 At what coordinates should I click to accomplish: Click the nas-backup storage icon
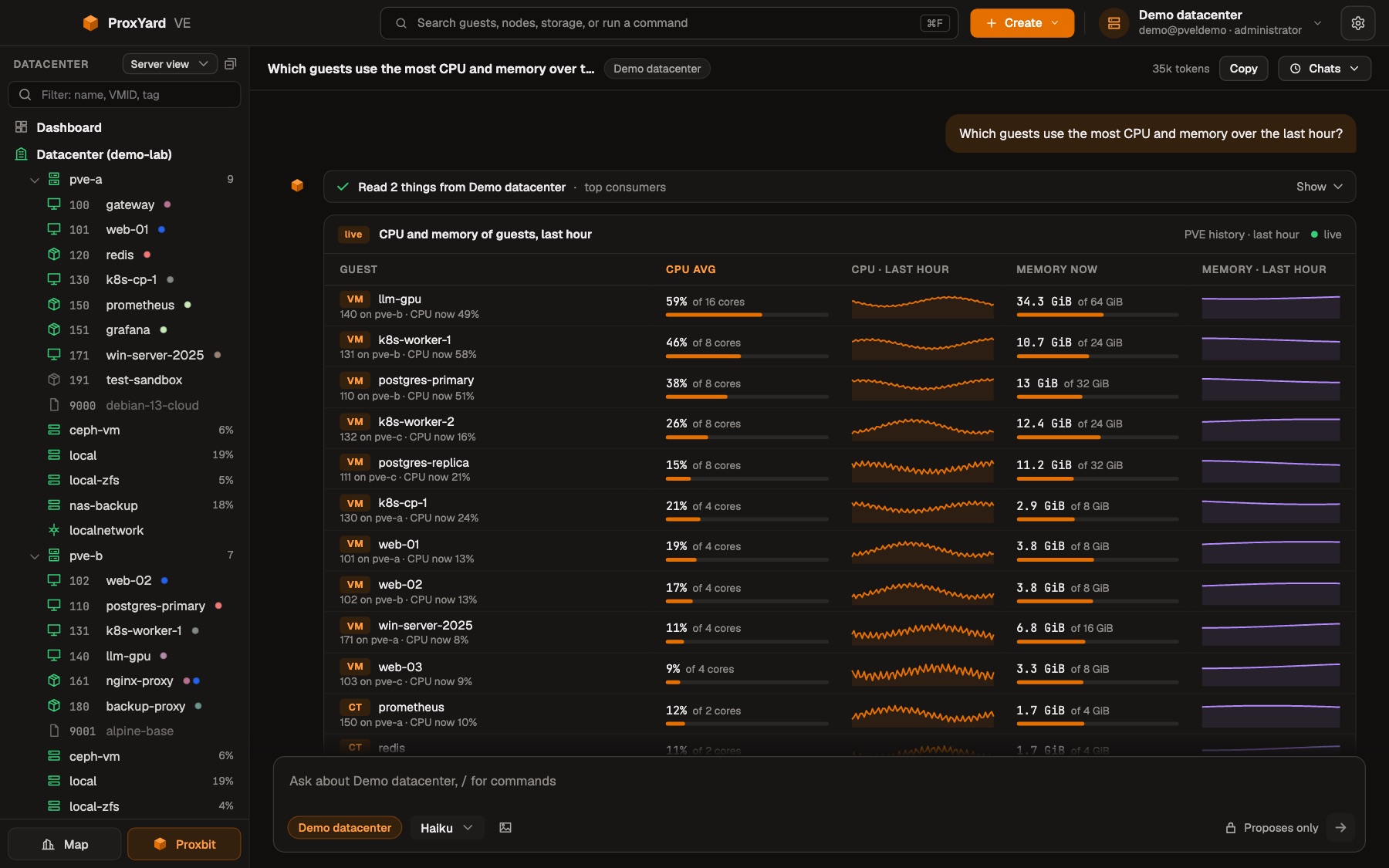click(54, 505)
